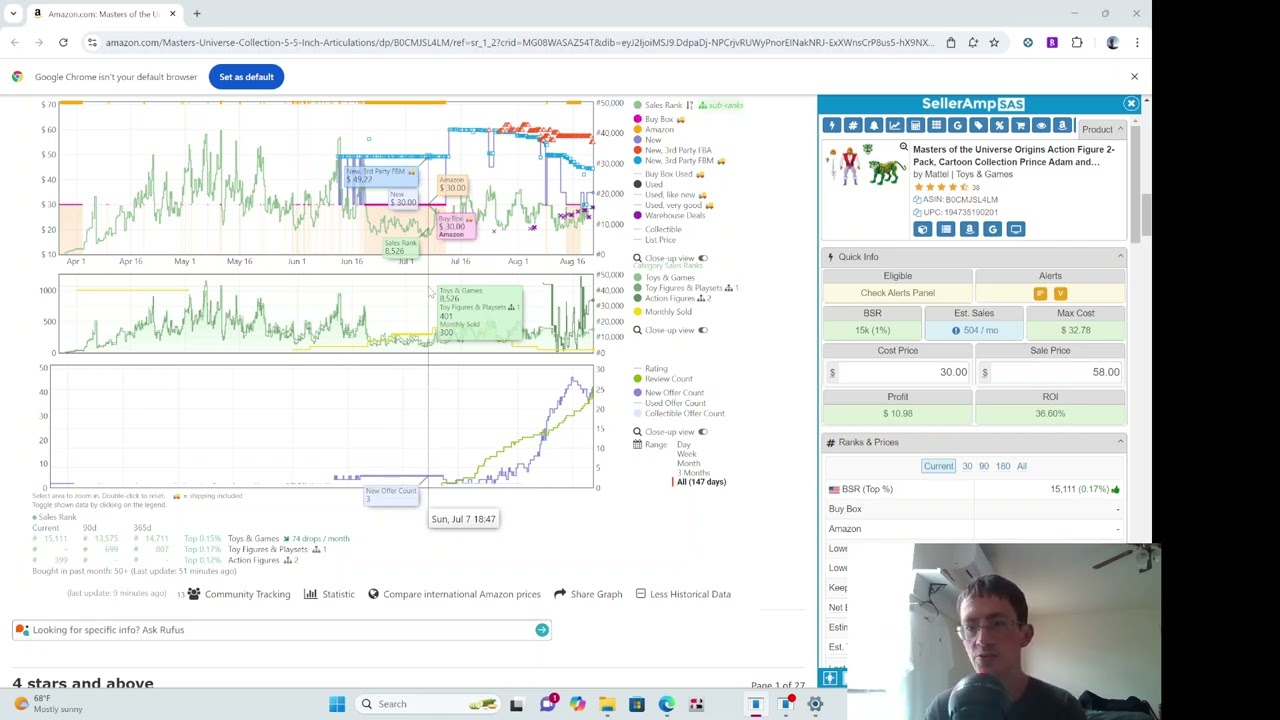Collapse the Quick Info section

point(1120,257)
